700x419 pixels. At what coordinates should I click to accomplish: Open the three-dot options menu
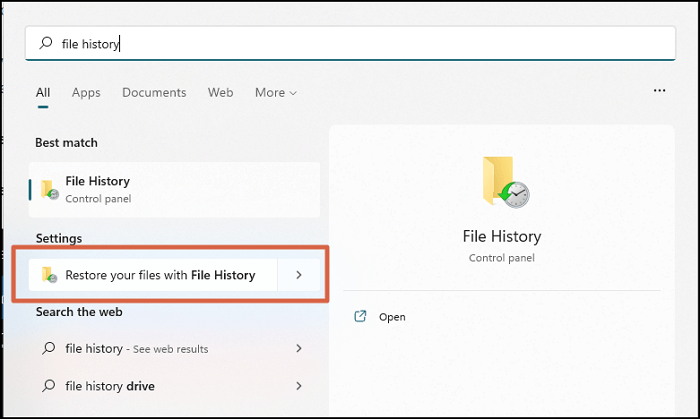point(659,90)
